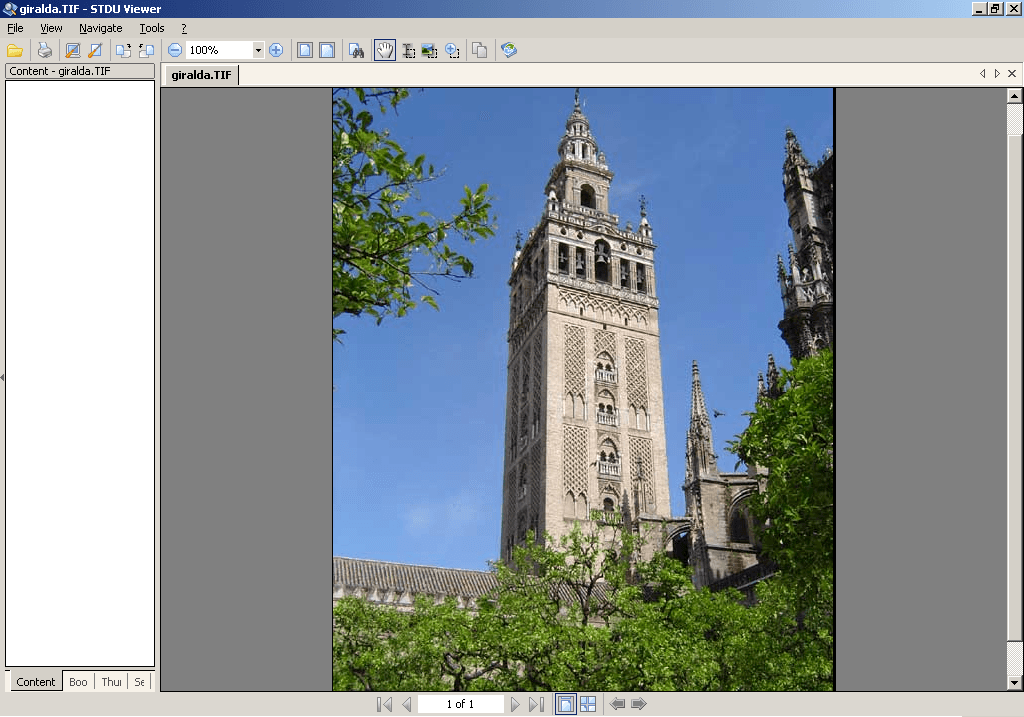This screenshot has width=1024, height=717.
Task: Toggle the copy-to-clipboard tool
Action: (479, 50)
